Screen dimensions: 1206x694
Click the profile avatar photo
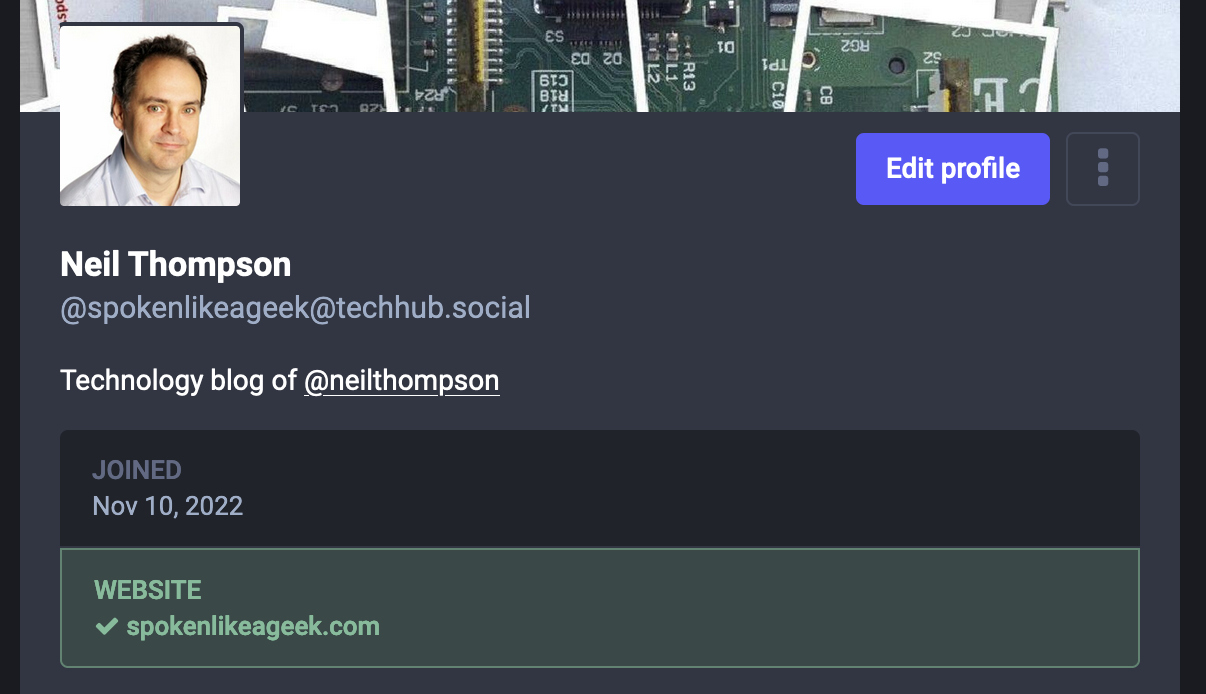[150, 115]
